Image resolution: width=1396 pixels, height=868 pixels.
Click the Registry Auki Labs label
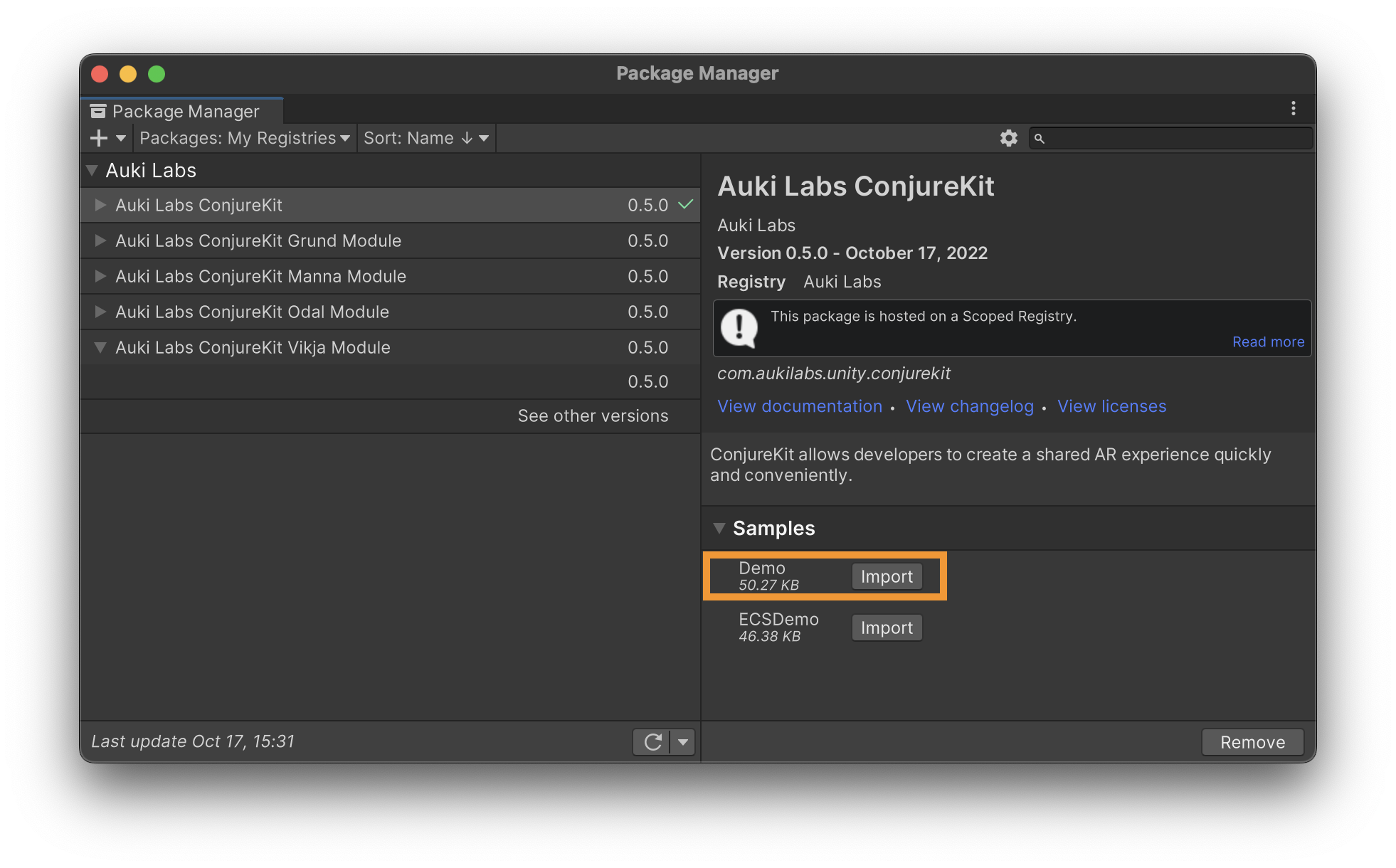(799, 282)
